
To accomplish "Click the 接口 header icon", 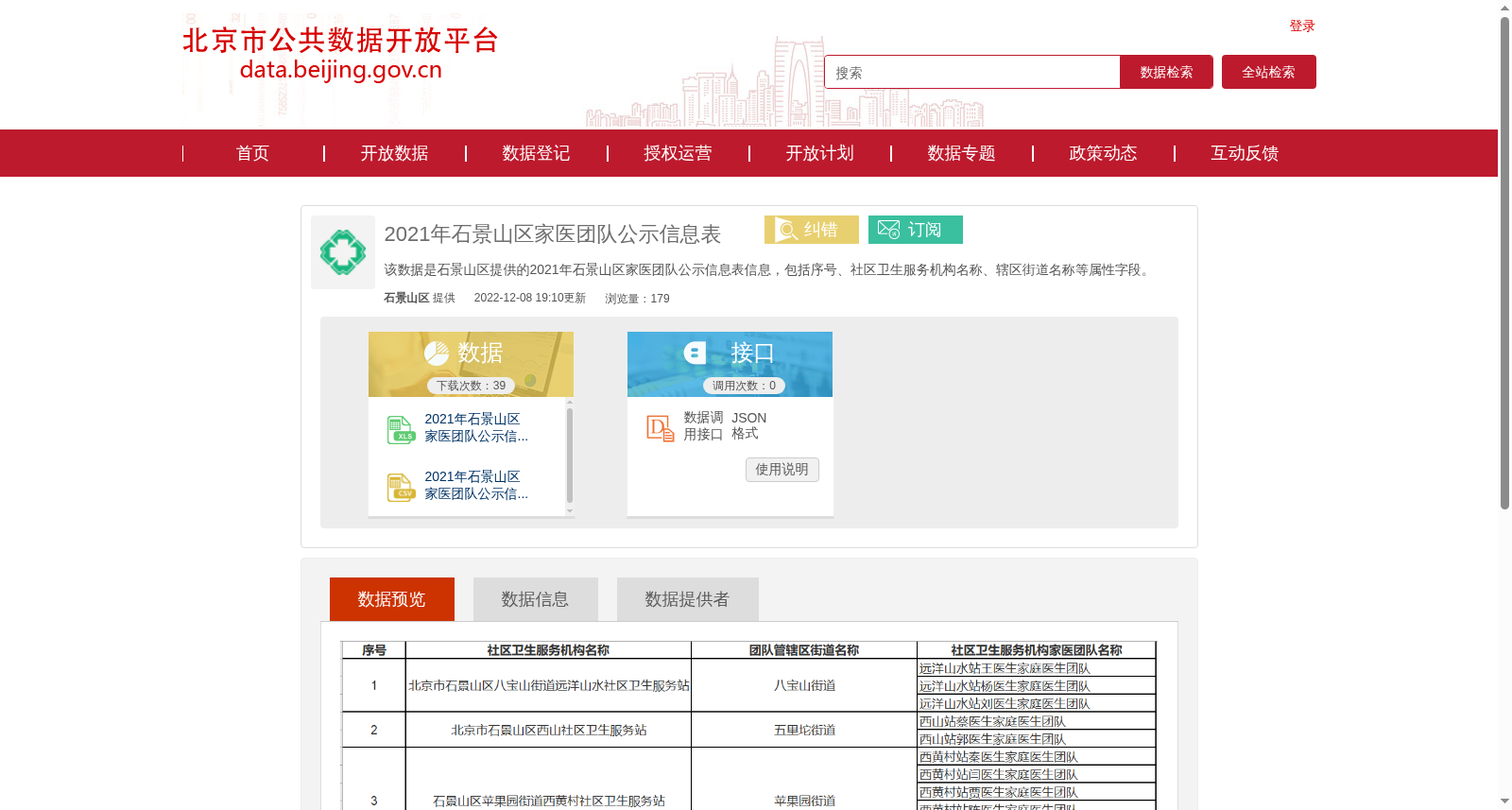I will pyautogui.click(x=696, y=353).
